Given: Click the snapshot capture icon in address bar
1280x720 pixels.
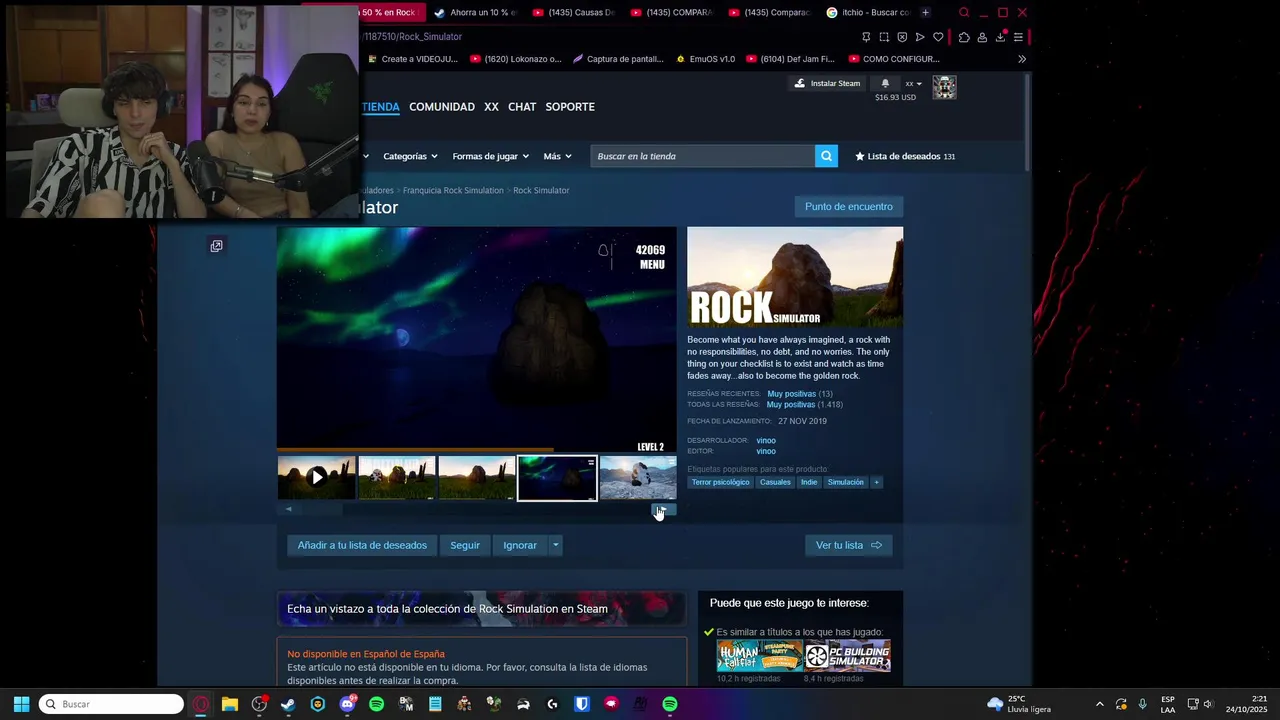Looking at the screenshot, I should (x=884, y=37).
